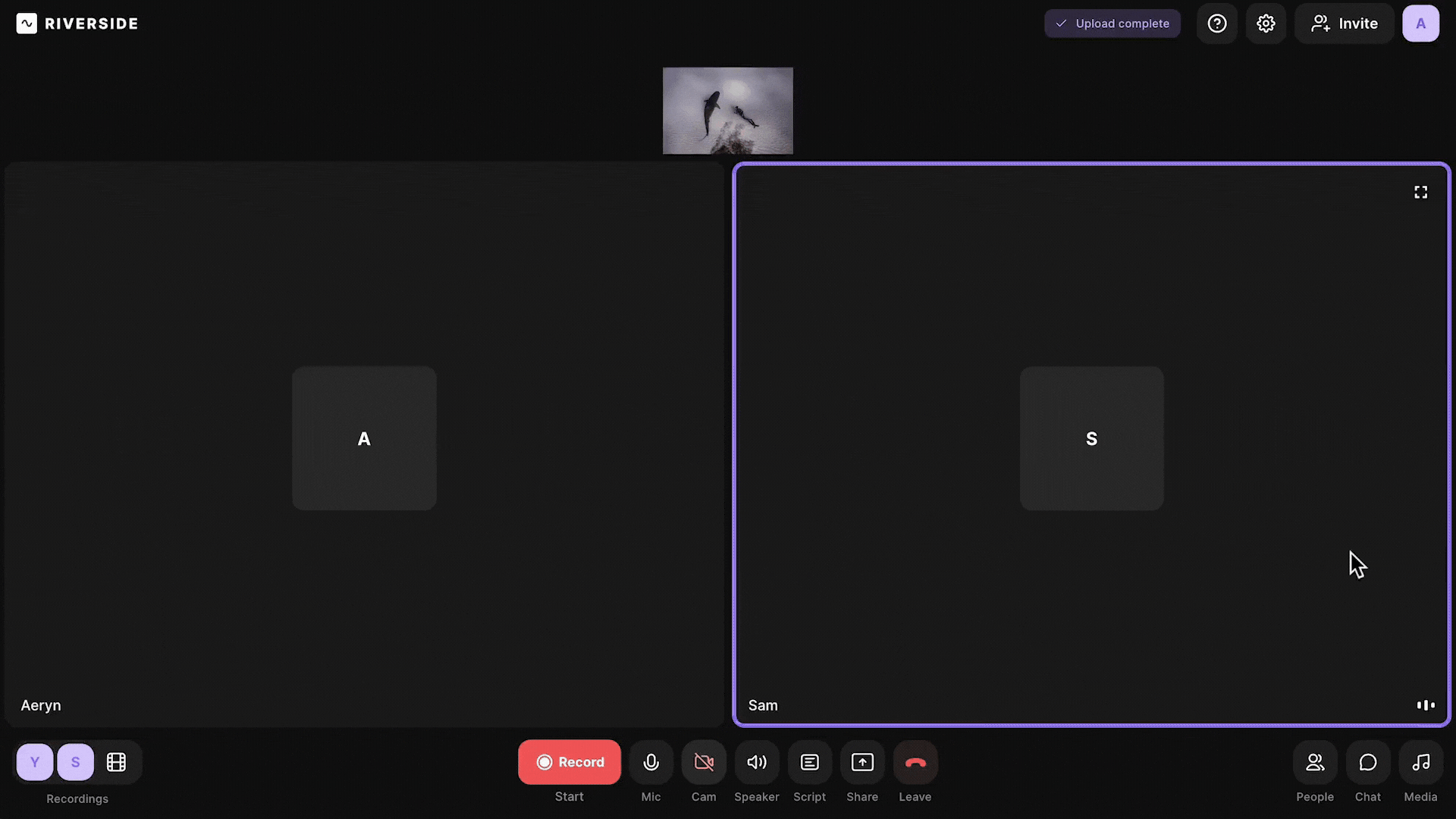Select the S participant recording avatar

point(75,762)
